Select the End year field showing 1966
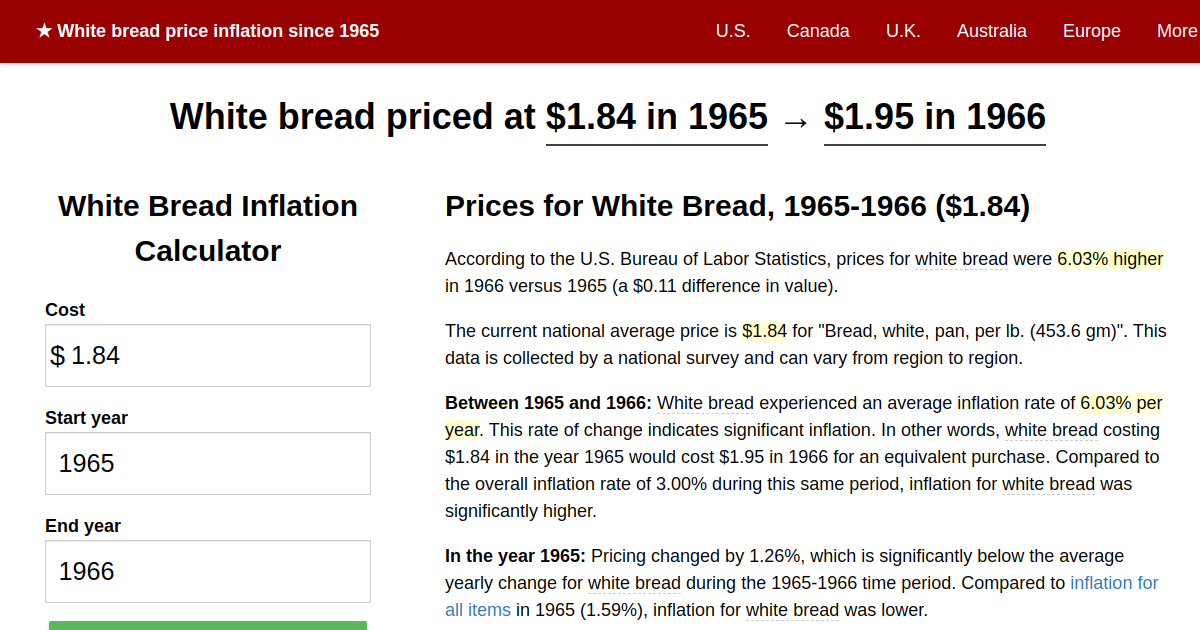The height and width of the screenshot is (630, 1200). coord(207,571)
